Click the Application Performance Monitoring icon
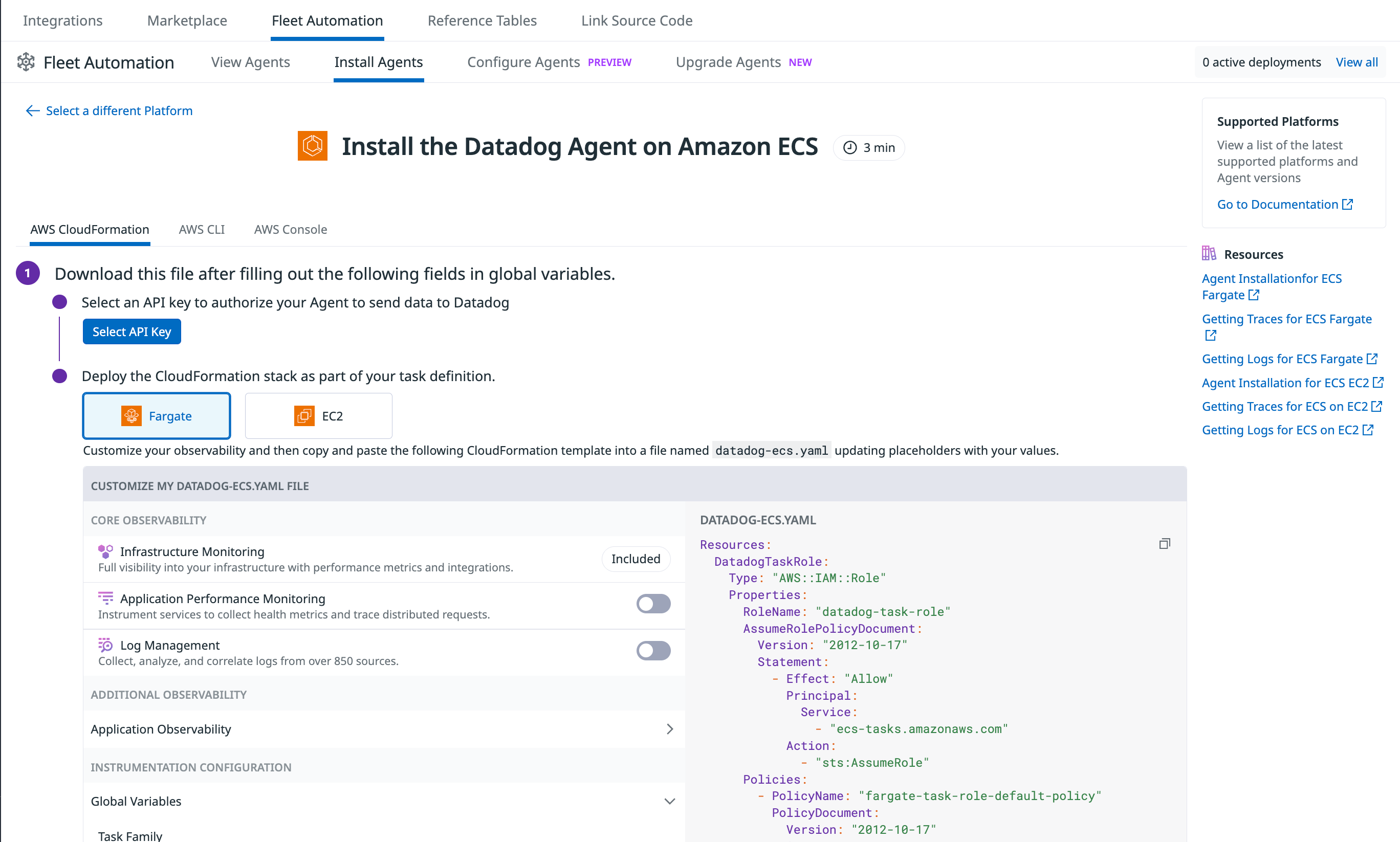This screenshot has width=1400, height=842. pyautogui.click(x=105, y=598)
